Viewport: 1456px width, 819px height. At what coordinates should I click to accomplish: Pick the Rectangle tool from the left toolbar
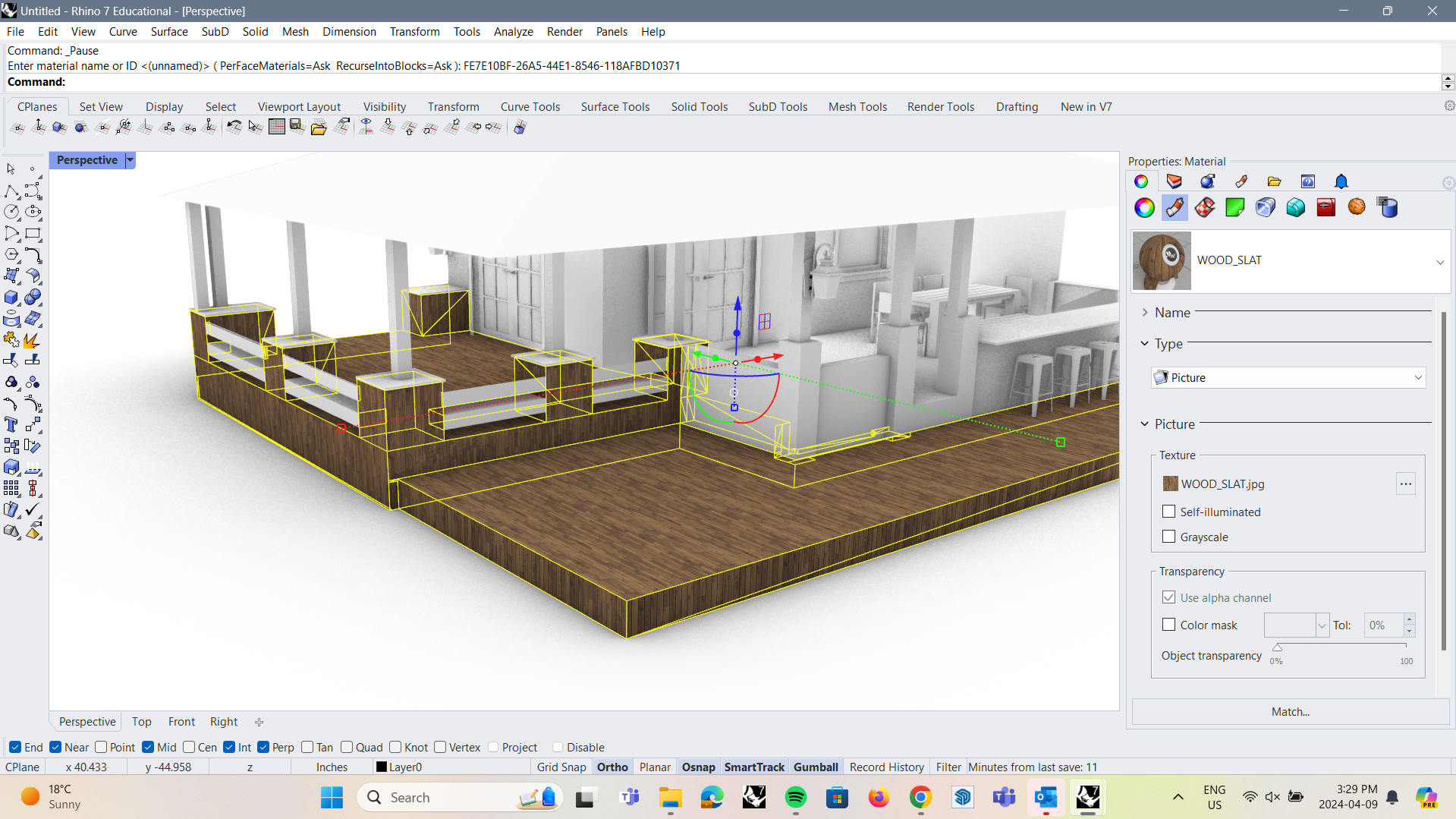pyautogui.click(x=33, y=234)
